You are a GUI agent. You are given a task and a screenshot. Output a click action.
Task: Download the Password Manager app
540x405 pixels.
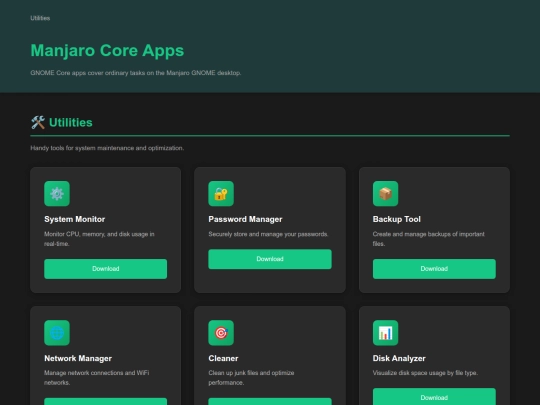point(270,259)
